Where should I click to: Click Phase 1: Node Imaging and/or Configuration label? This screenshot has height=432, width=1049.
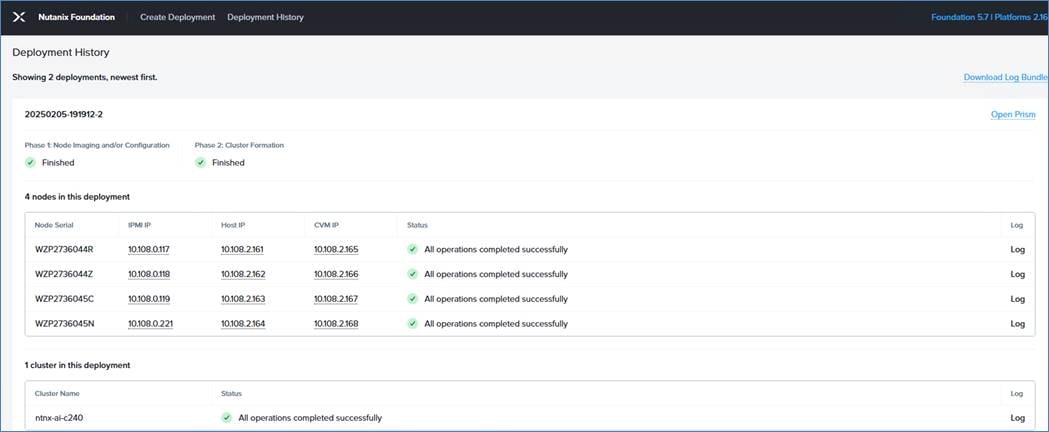pos(97,145)
